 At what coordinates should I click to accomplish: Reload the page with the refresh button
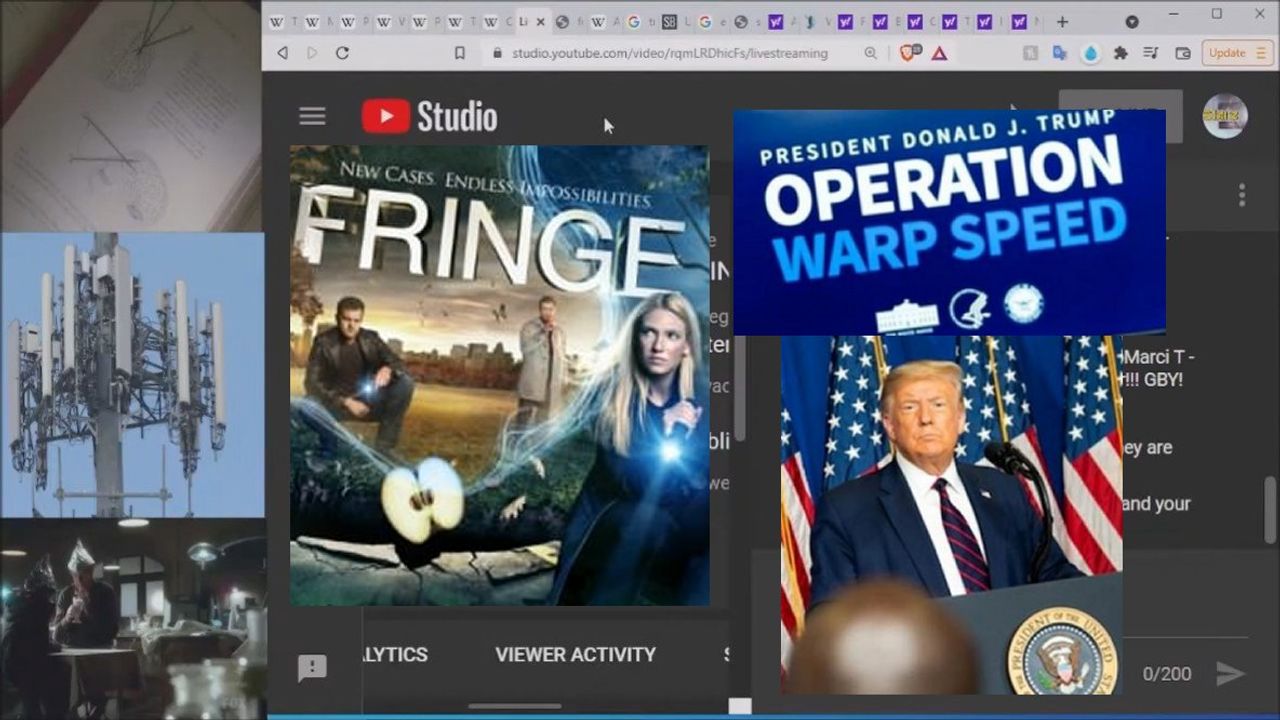[x=342, y=53]
